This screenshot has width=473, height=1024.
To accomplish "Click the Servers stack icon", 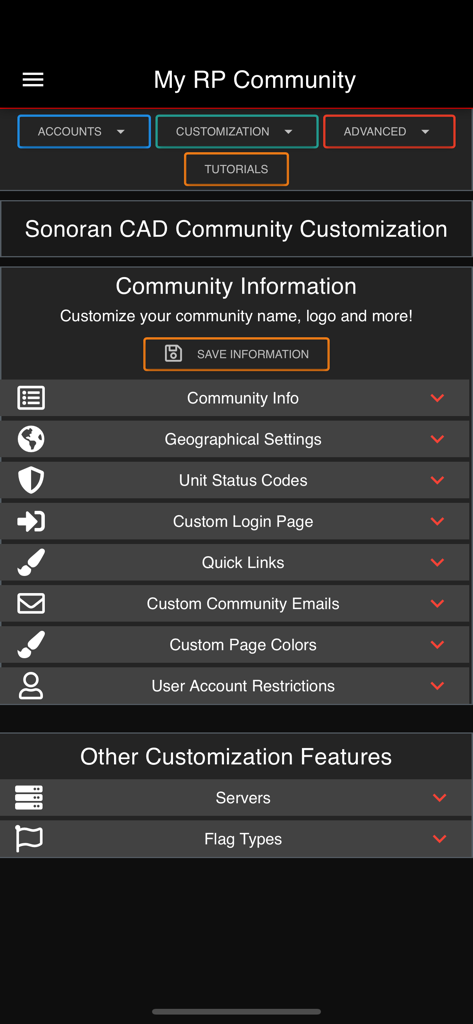I will pos(29,797).
